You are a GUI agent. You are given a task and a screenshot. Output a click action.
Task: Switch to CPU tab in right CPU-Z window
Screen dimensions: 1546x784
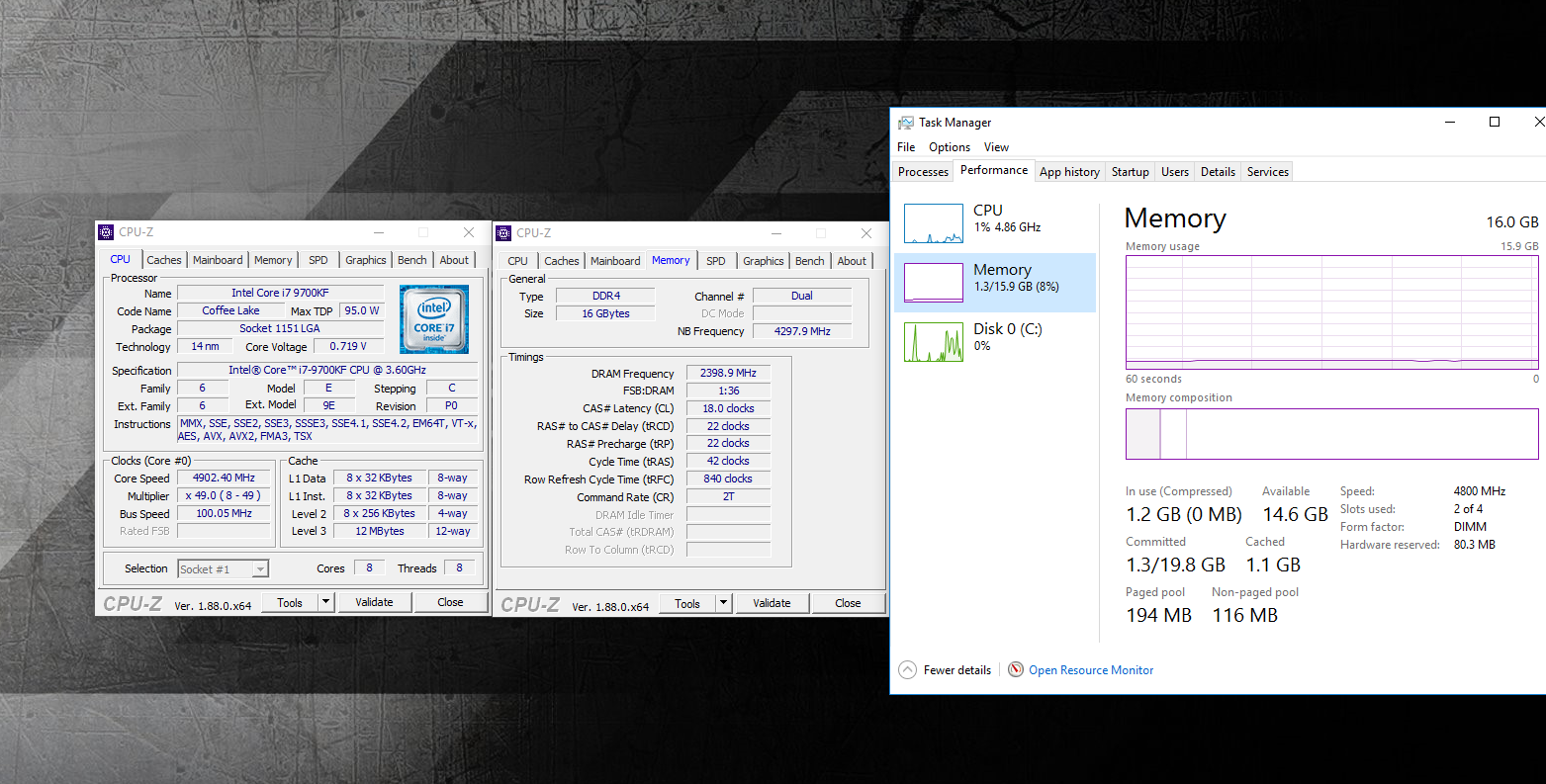tap(518, 261)
